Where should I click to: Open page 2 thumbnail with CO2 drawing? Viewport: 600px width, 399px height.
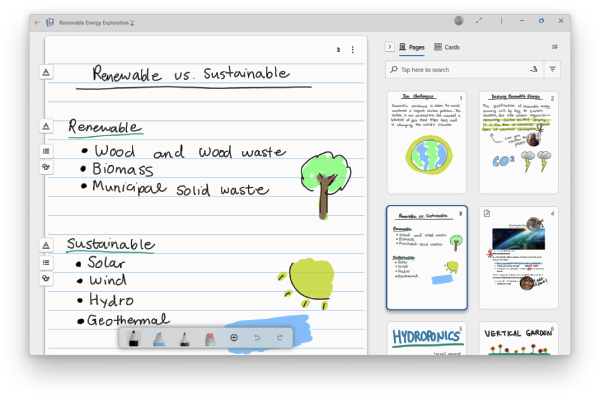tap(518, 142)
